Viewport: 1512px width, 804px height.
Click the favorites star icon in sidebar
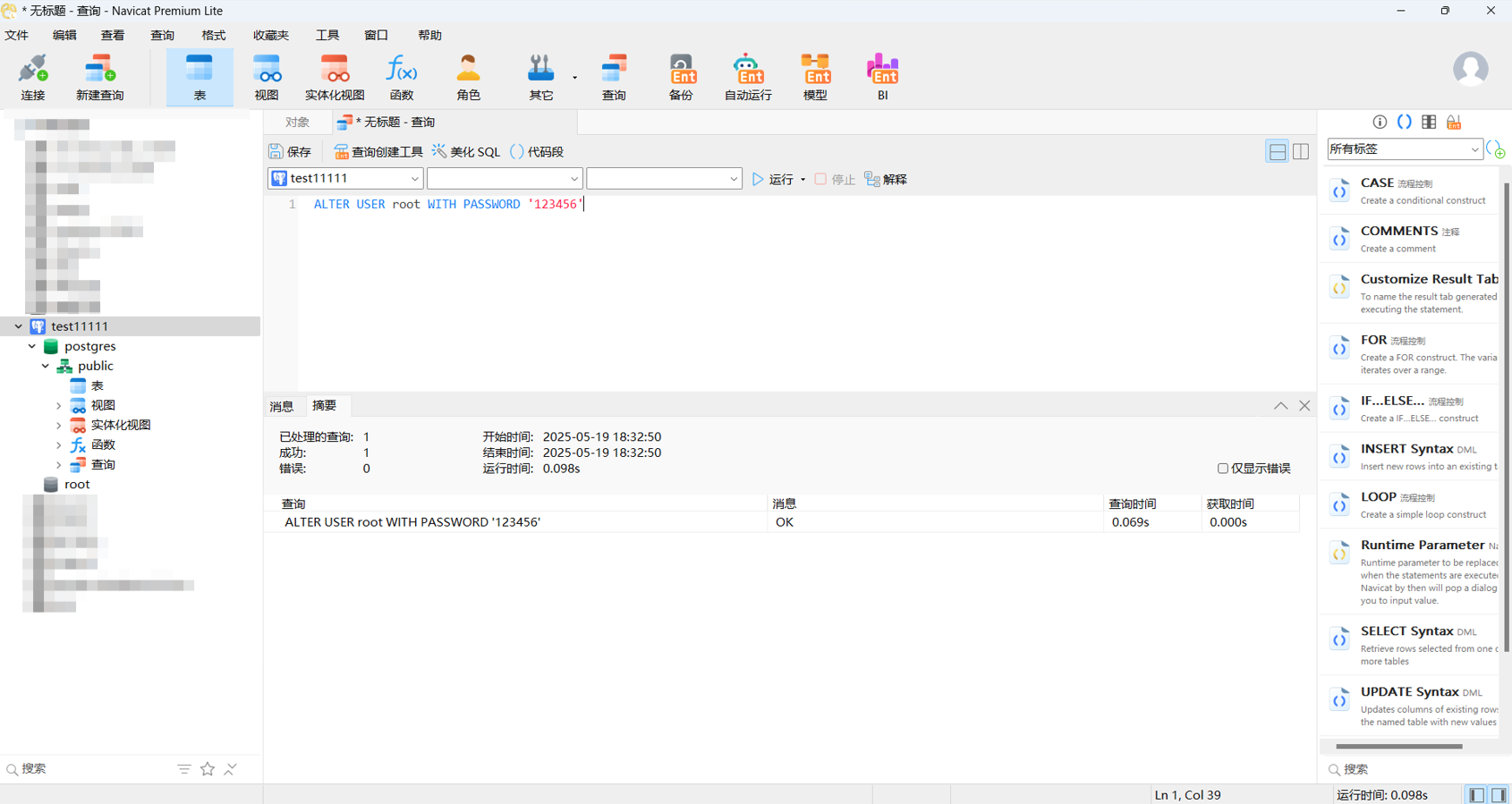(x=208, y=769)
